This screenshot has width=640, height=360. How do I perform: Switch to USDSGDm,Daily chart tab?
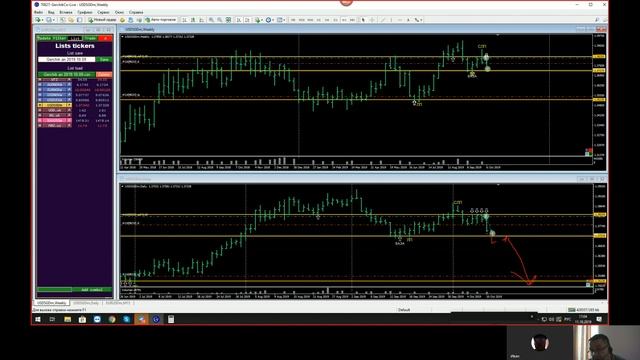point(86,303)
